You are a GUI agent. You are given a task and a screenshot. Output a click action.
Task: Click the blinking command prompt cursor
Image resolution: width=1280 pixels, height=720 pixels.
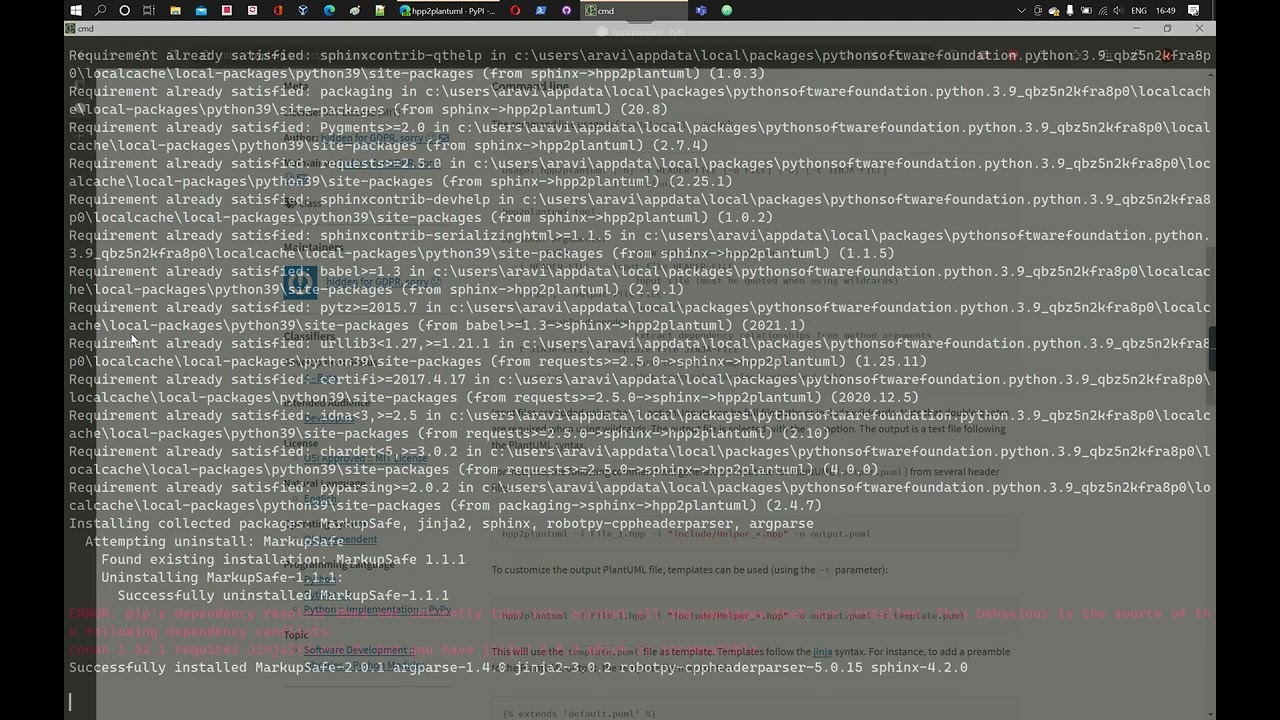pyautogui.click(x=71, y=702)
